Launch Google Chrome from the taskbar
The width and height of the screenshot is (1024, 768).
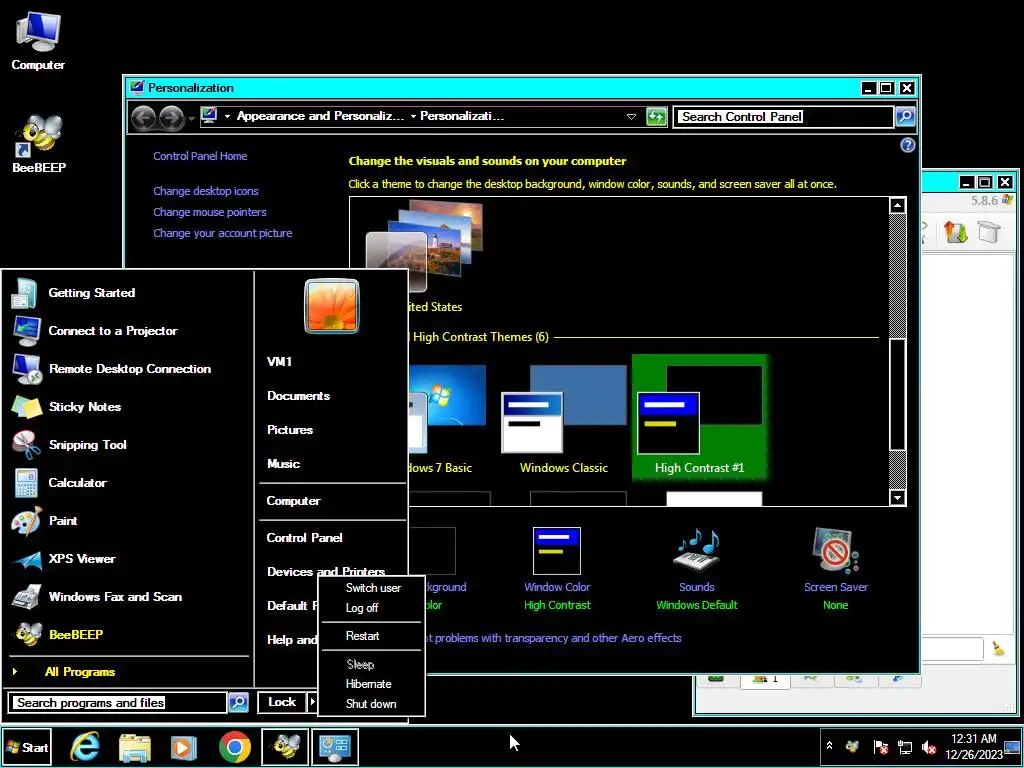coord(234,746)
